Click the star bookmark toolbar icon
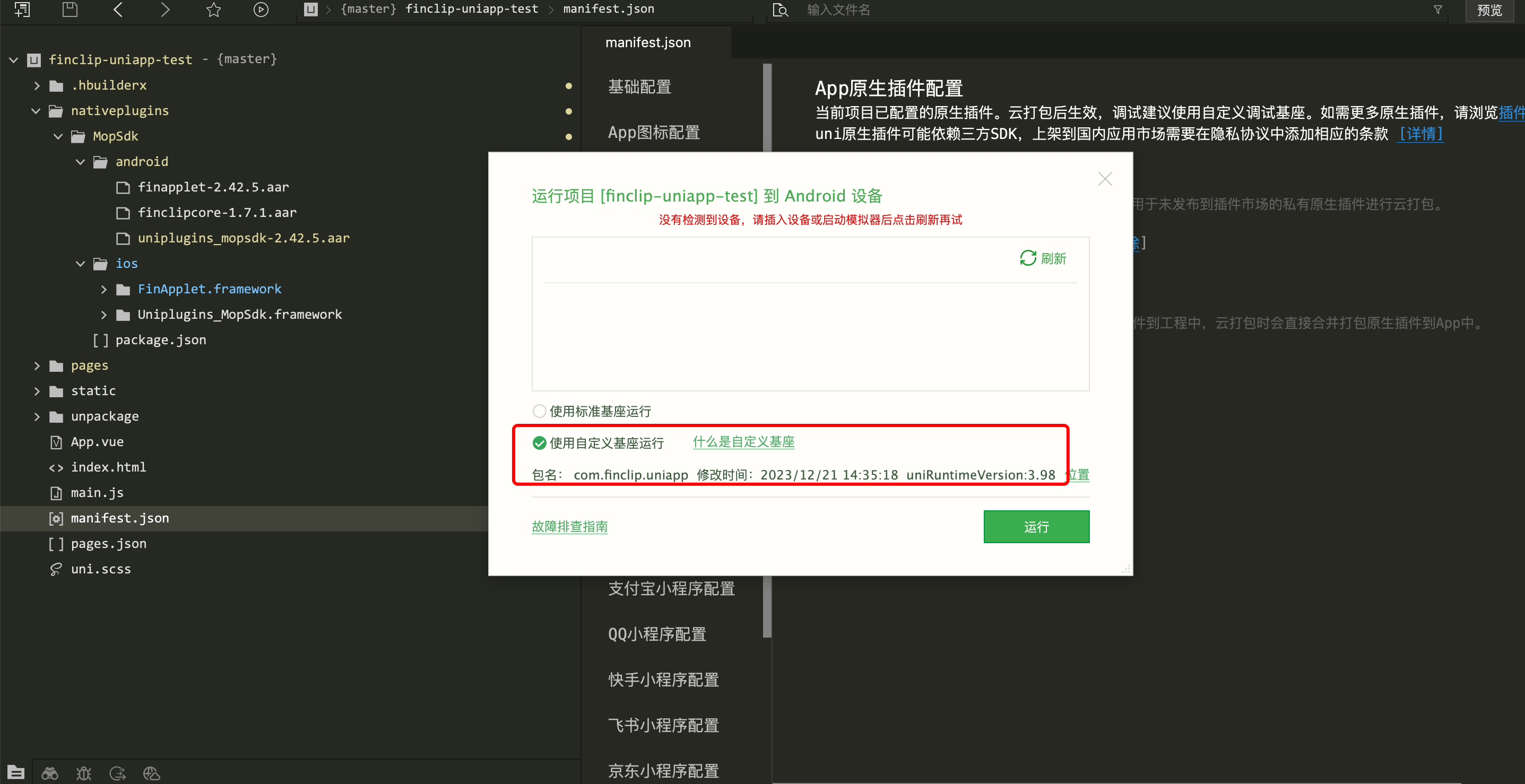This screenshot has height=784, width=1525. pos(214,10)
